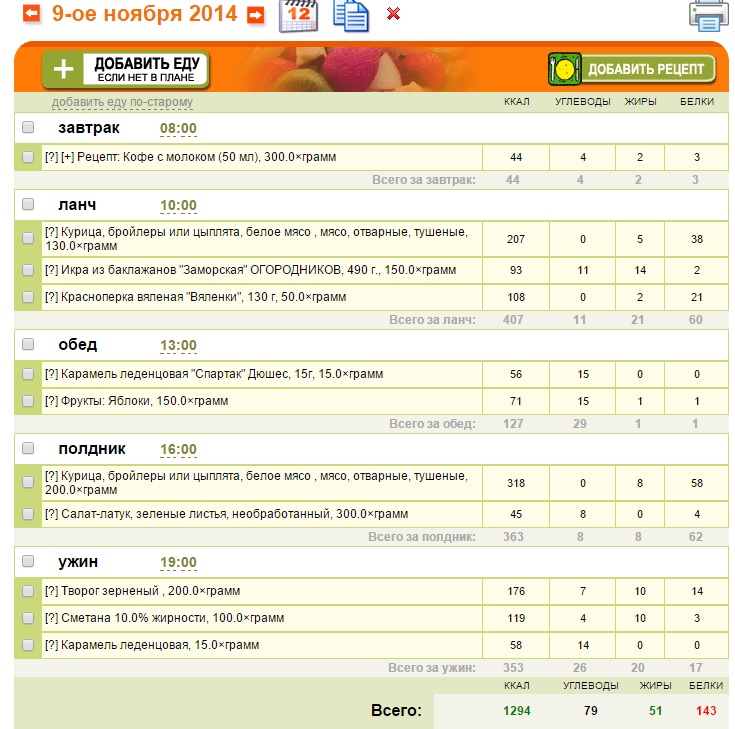Check the box for Красноперка вяленая row
The height and width of the screenshot is (729, 735).
(x=28, y=297)
